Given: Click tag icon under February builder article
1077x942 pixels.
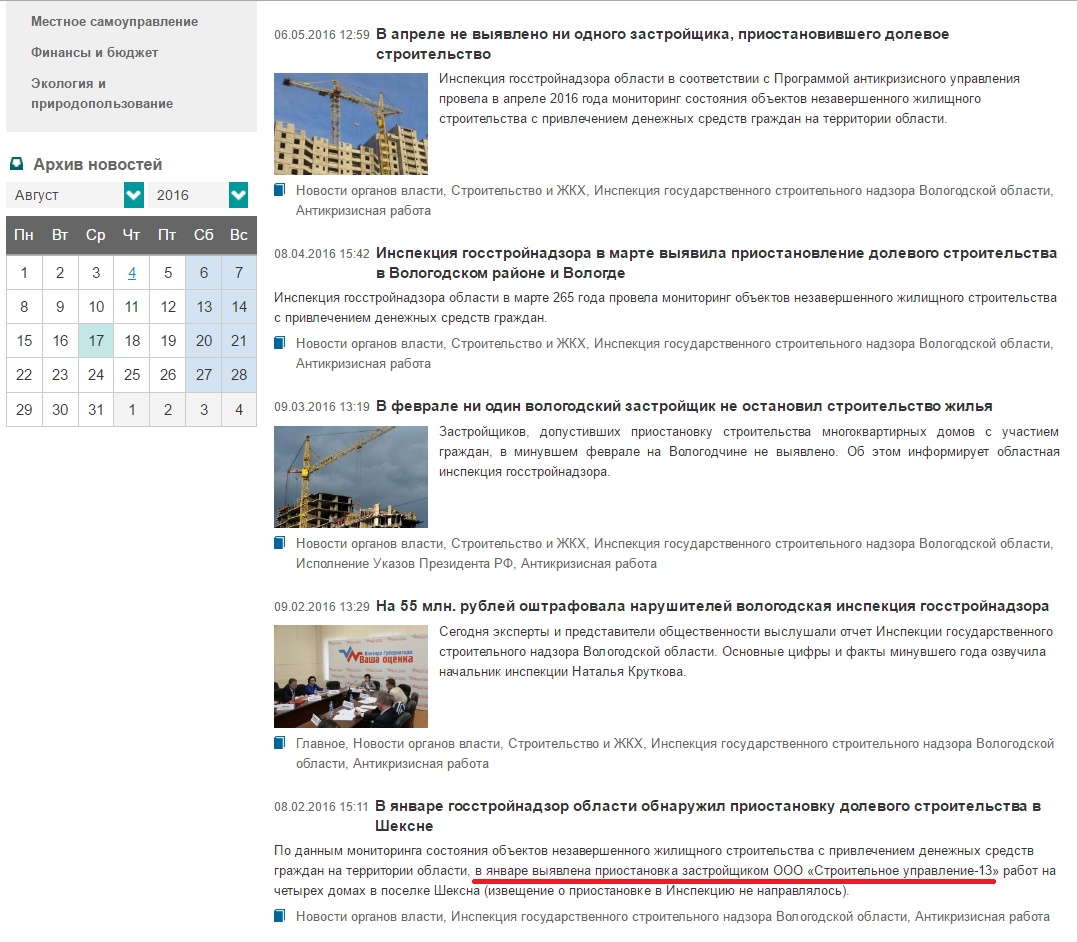Looking at the screenshot, I should 280,543.
